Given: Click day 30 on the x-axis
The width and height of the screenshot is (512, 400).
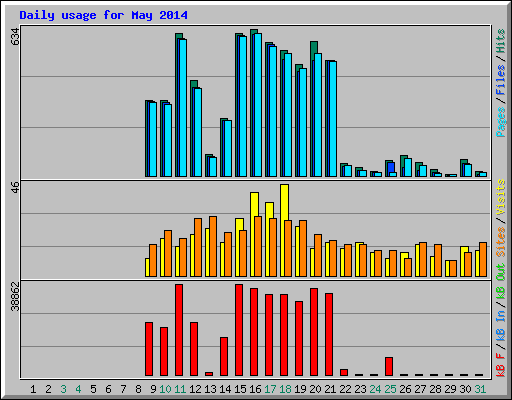Looking at the screenshot, I should tap(465, 389).
